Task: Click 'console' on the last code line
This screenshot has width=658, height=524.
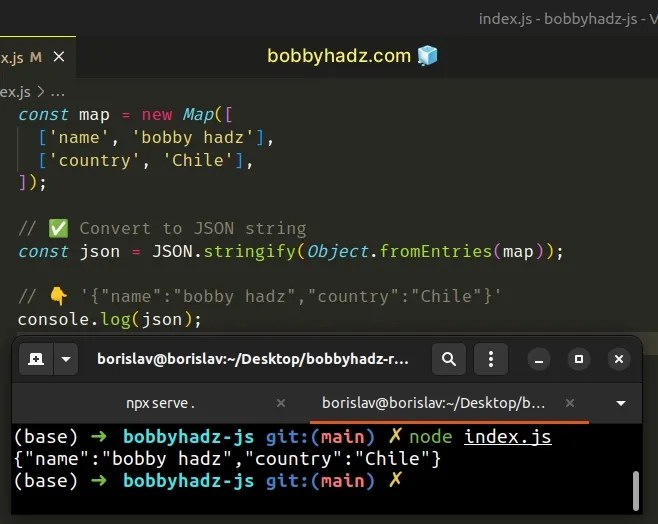Action: click(x=53, y=319)
